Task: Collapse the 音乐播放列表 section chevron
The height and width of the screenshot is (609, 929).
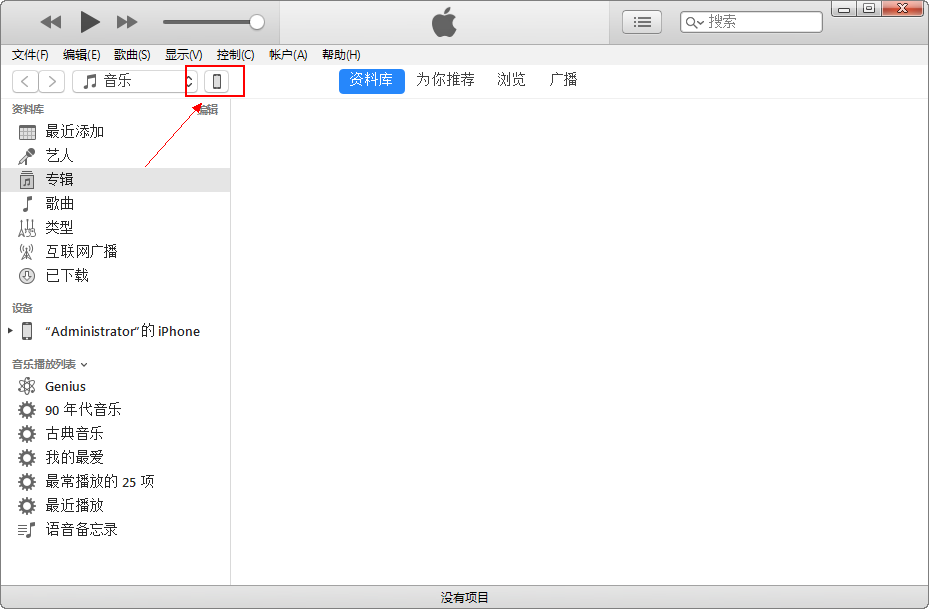Action: pos(84,365)
